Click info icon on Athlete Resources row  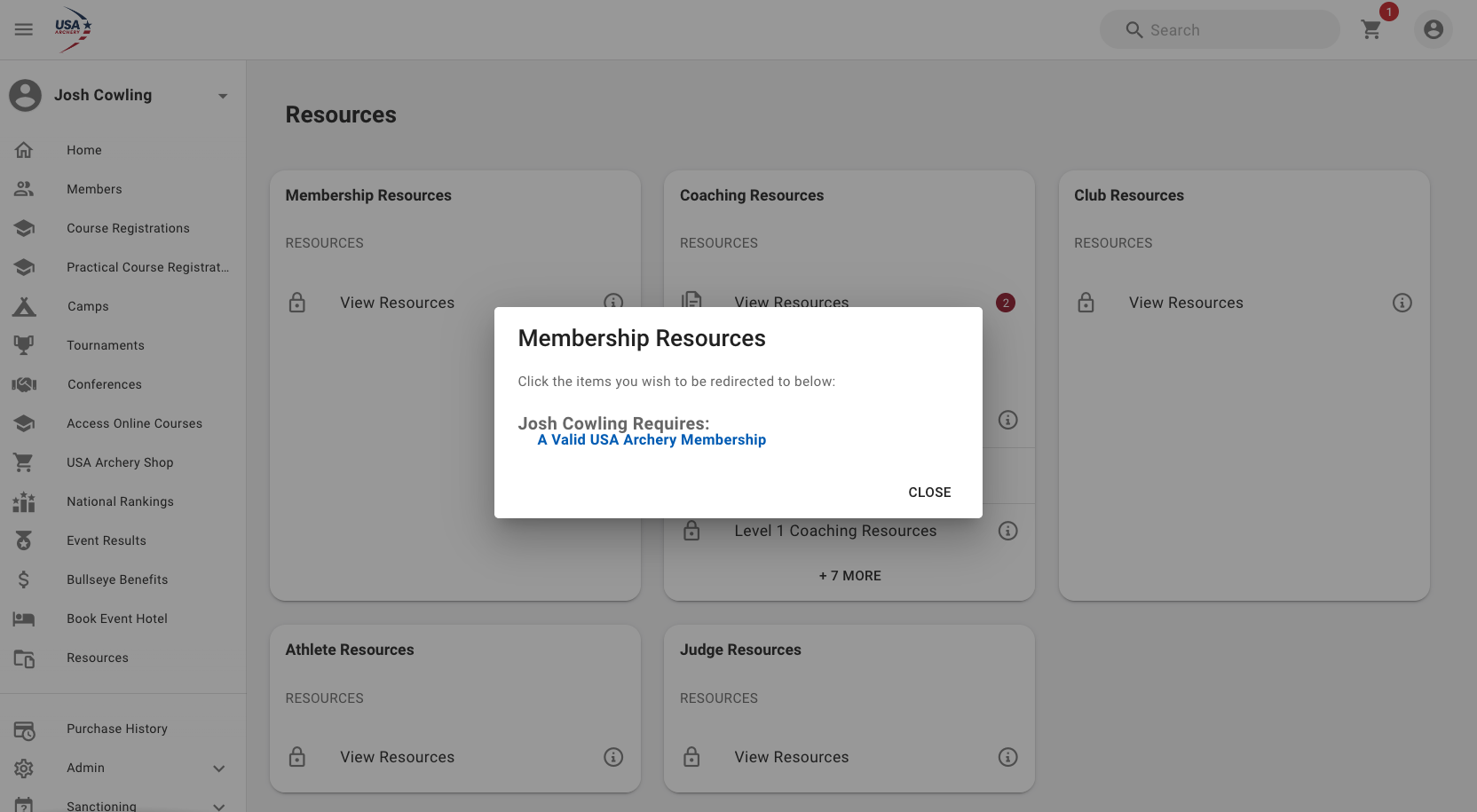[613, 757]
